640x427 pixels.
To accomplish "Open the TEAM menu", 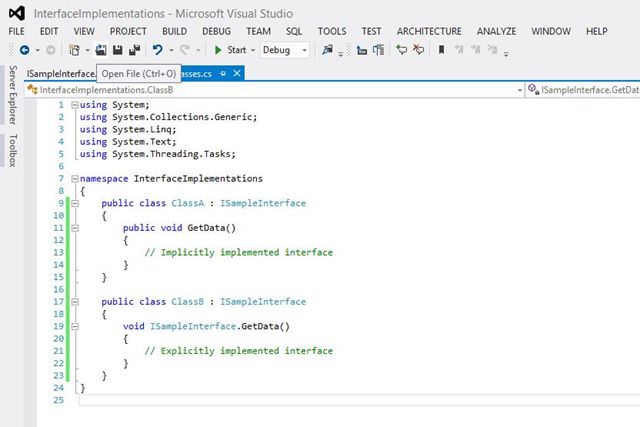I will (258, 31).
